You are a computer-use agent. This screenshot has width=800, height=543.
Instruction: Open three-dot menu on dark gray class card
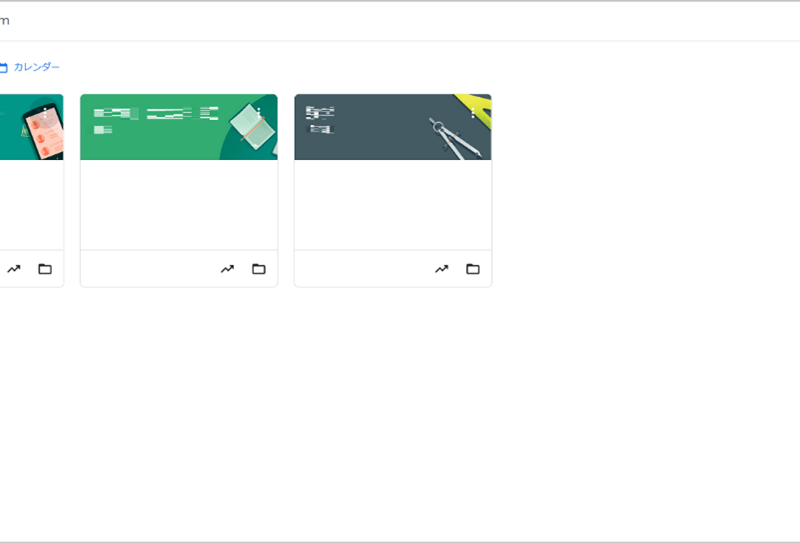pos(473,113)
